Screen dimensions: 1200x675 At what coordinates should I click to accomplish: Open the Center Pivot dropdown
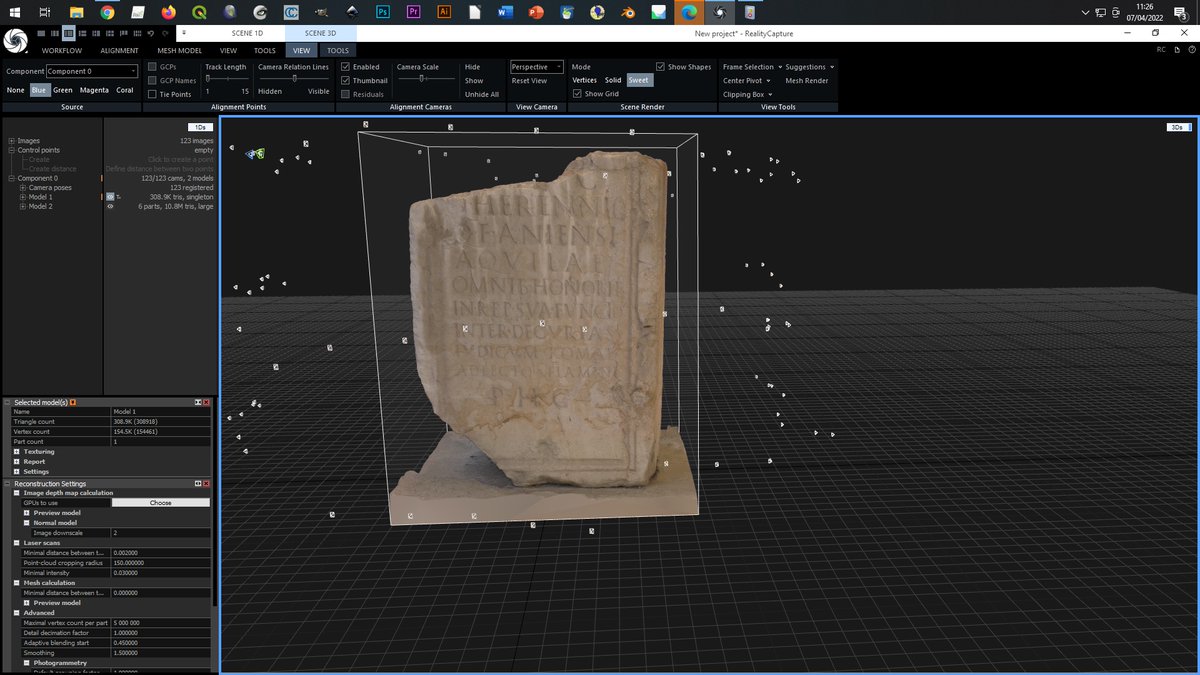(746, 80)
